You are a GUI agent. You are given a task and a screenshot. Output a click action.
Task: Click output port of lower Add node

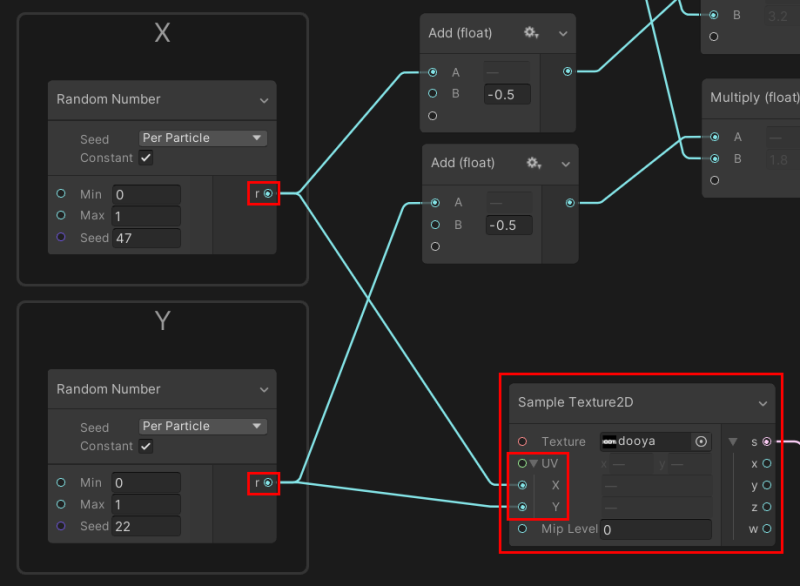tap(570, 203)
